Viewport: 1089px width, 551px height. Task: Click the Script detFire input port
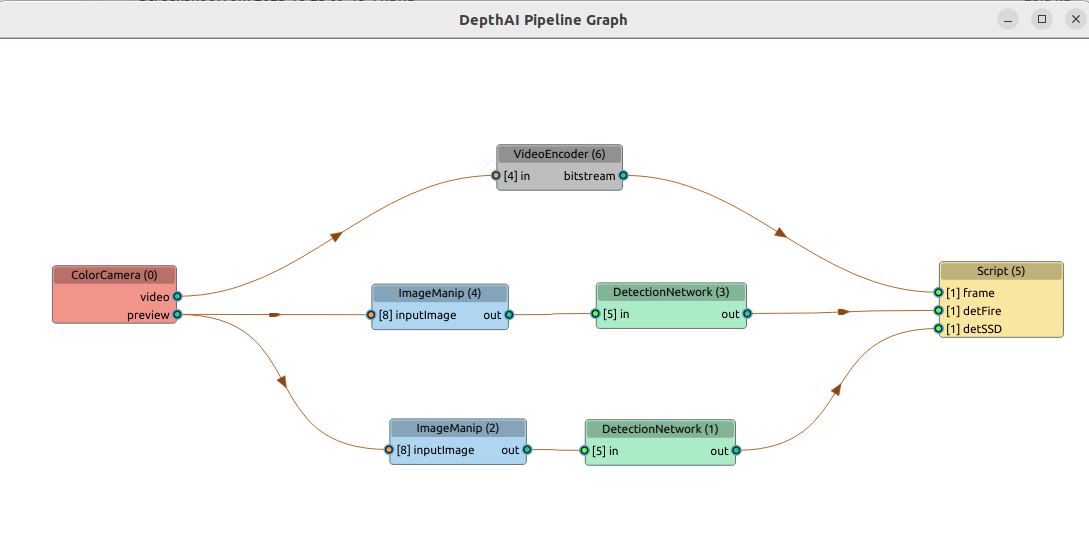click(938, 310)
